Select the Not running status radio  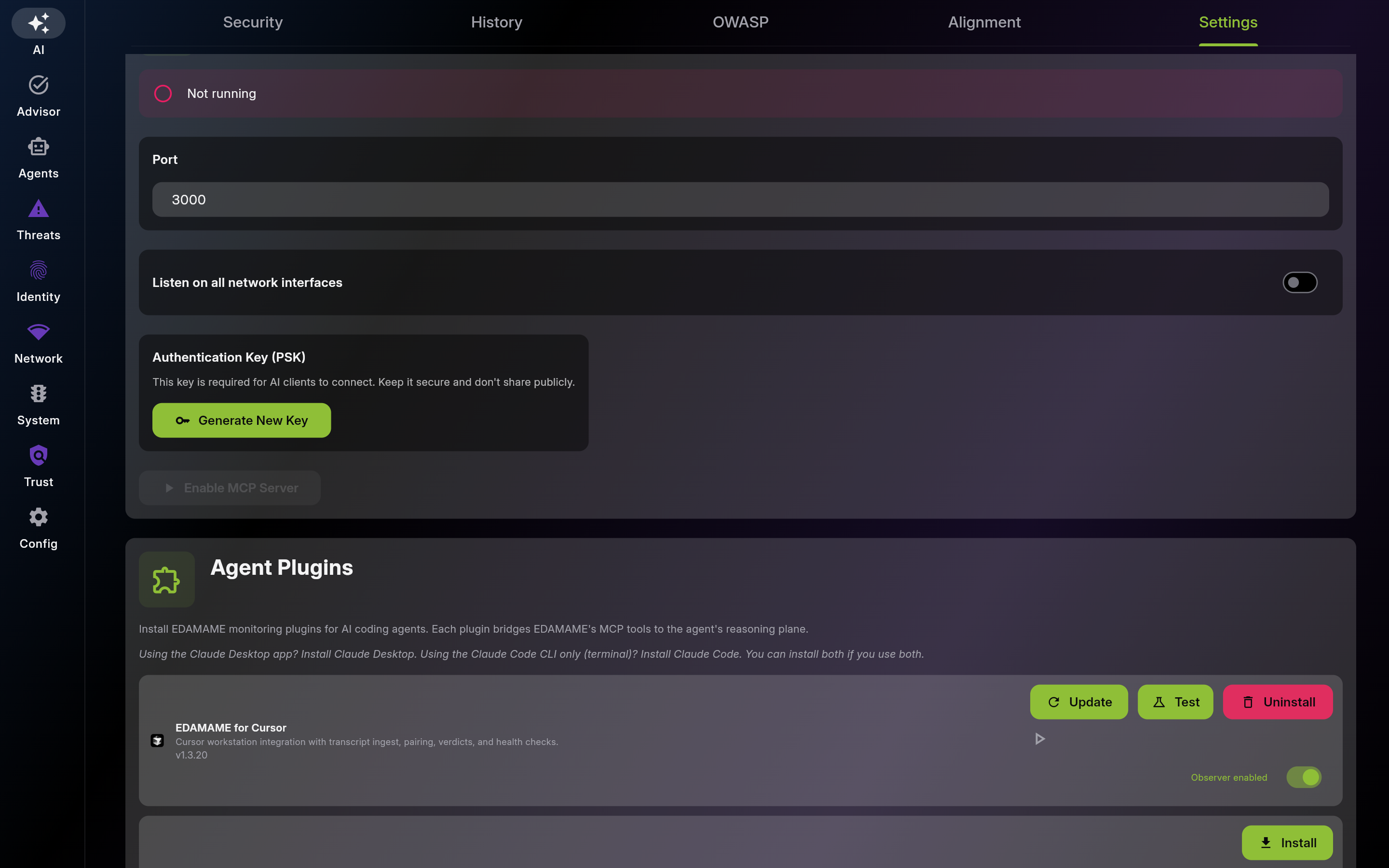[x=163, y=94]
